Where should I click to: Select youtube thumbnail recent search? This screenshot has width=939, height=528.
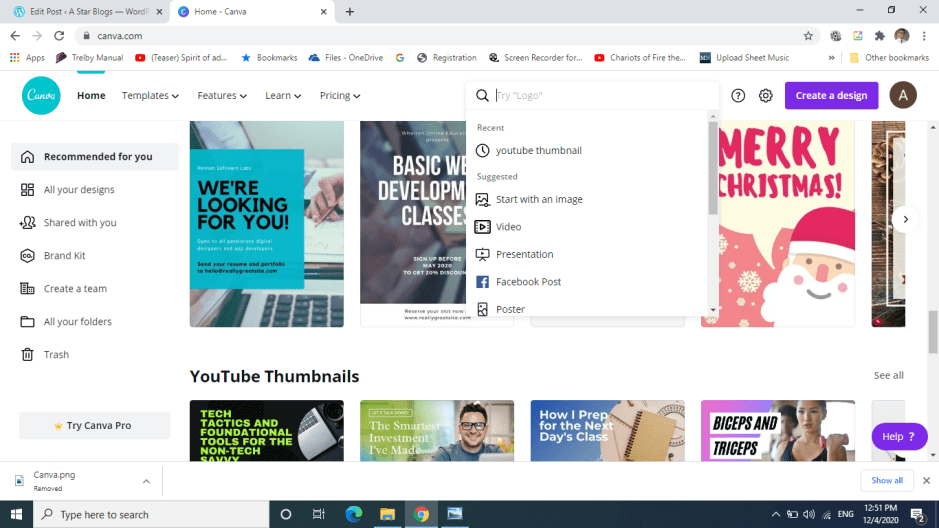point(538,150)
